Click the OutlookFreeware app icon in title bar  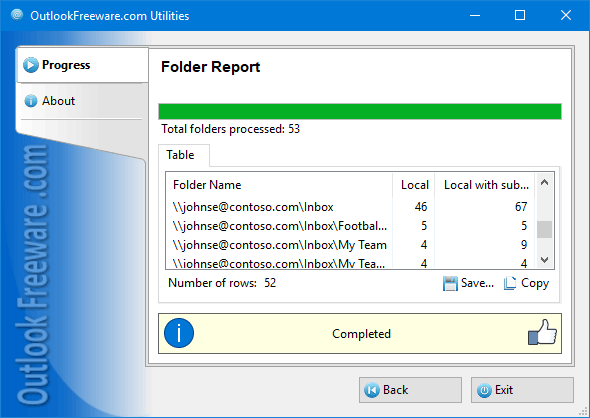tap(17, 15)
